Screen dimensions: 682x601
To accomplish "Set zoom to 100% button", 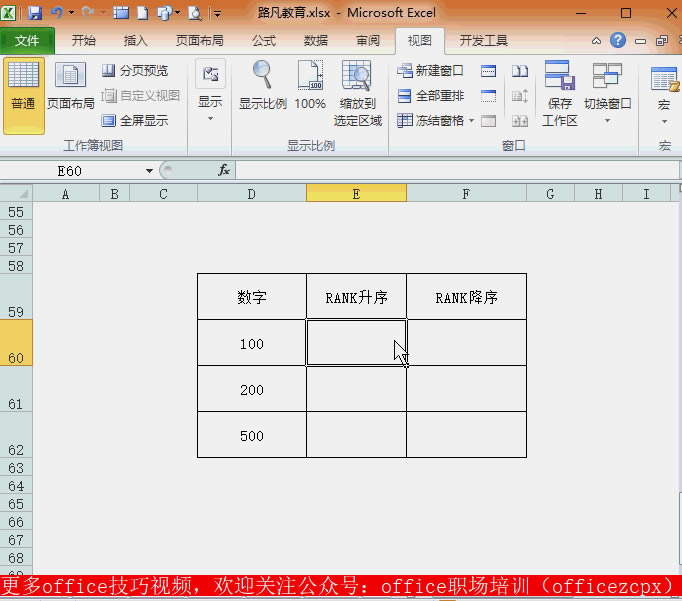I will pyautogui.click(x=310, y=86).
